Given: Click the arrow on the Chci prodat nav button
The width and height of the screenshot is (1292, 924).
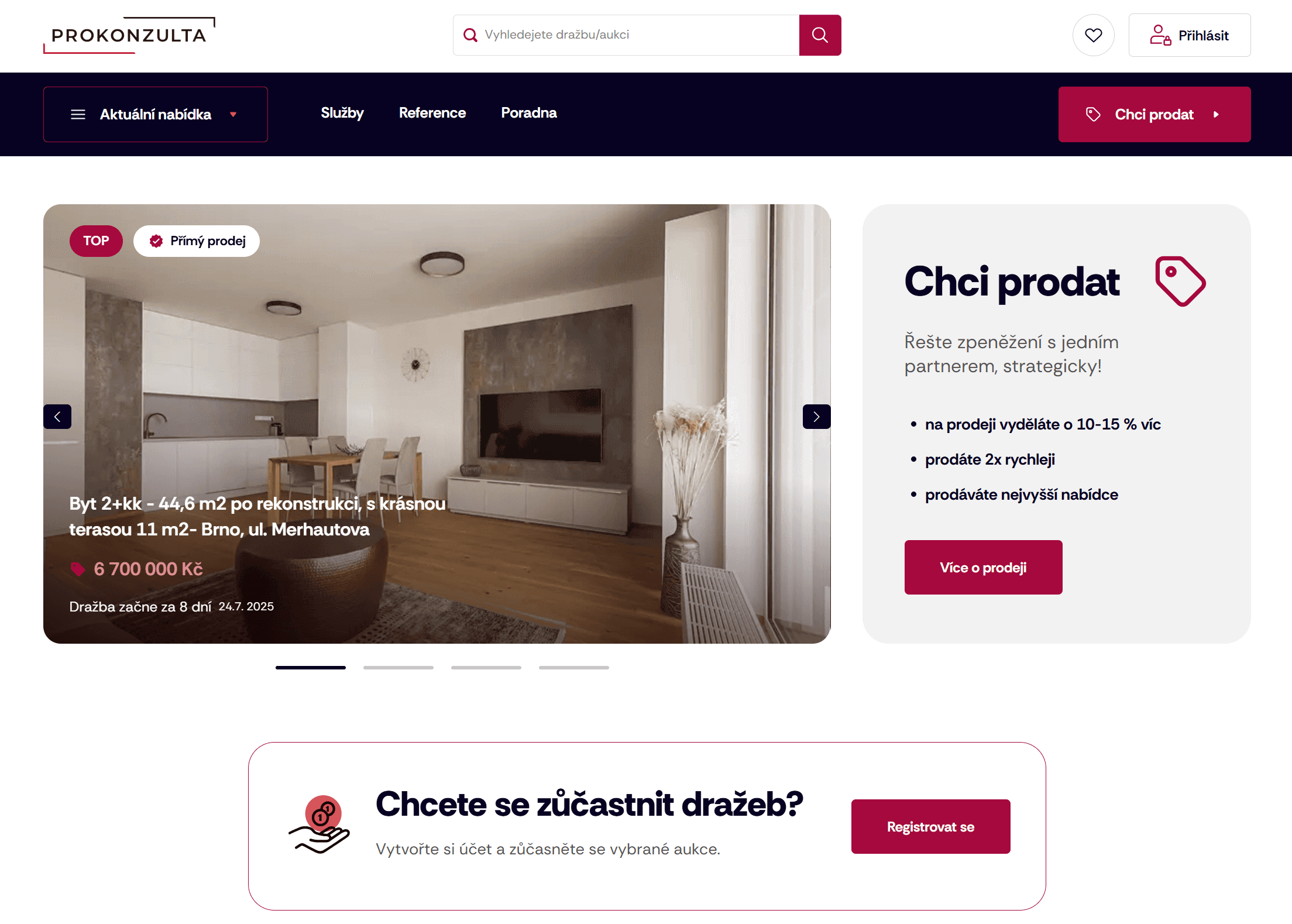Looking at the screenshot, I should click(x=1216, y=115).
